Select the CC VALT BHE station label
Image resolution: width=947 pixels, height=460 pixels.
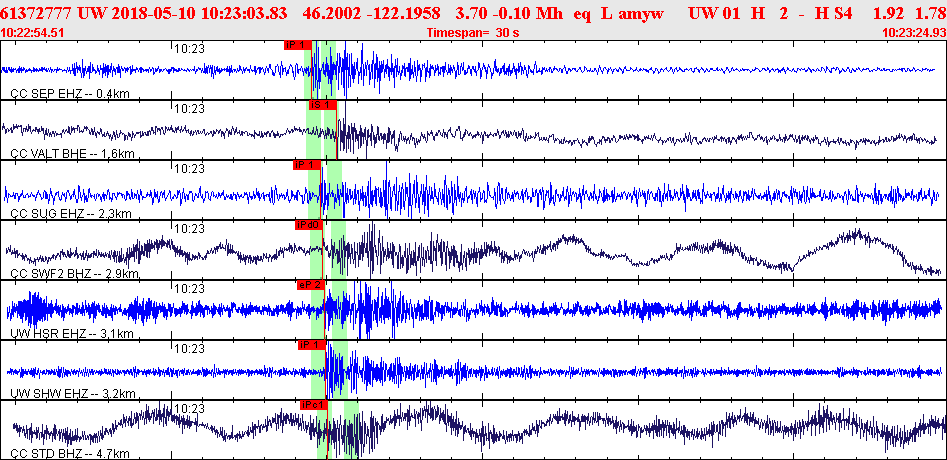[72, 153]
